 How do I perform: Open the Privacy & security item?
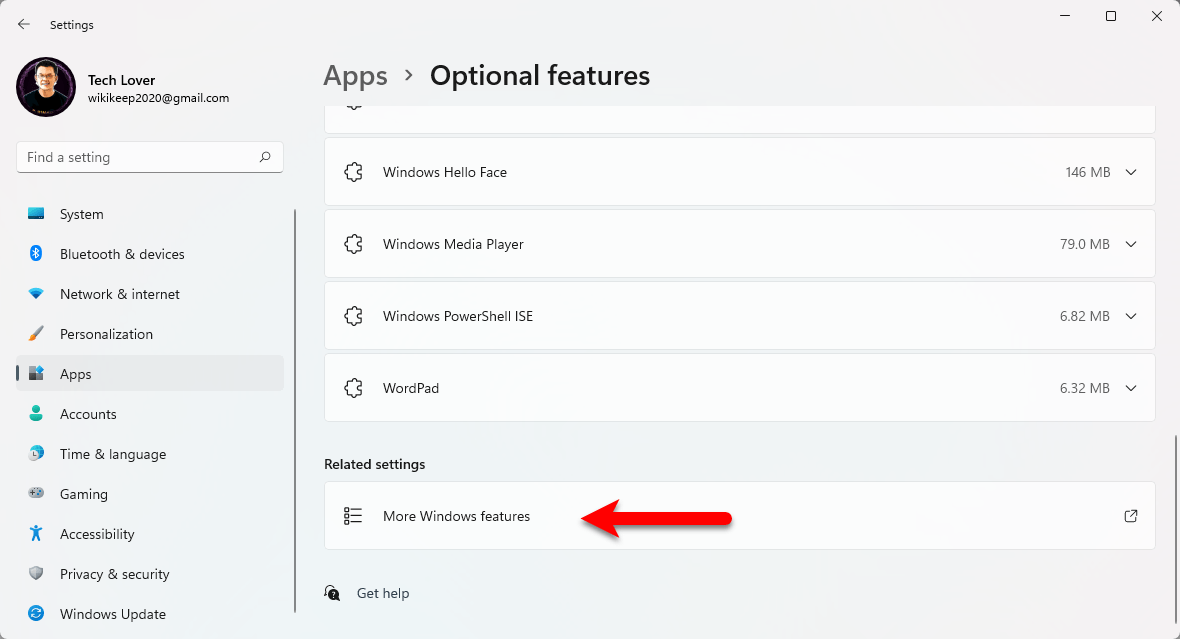point(150,574)
